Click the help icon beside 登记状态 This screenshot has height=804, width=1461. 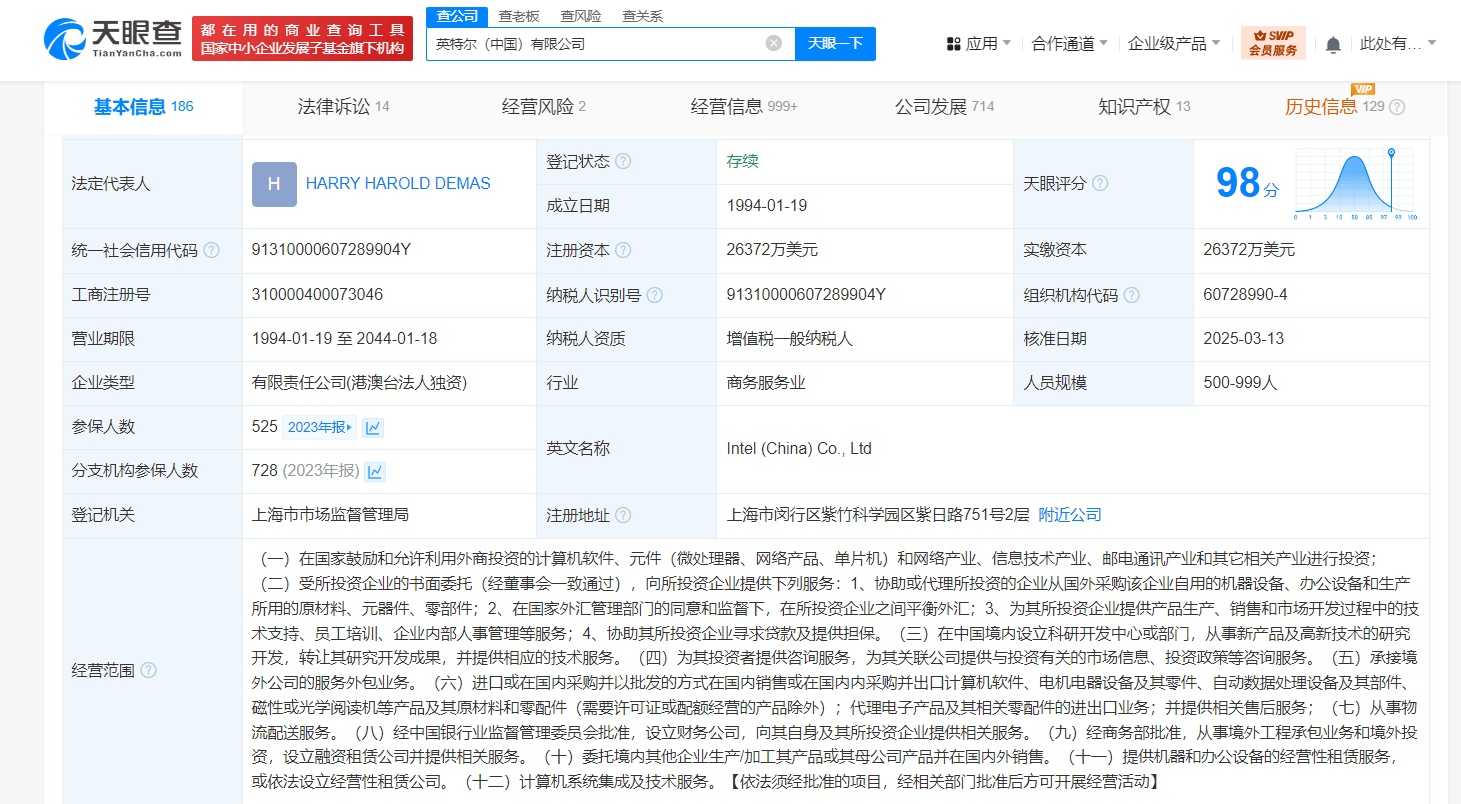(623, 161)
